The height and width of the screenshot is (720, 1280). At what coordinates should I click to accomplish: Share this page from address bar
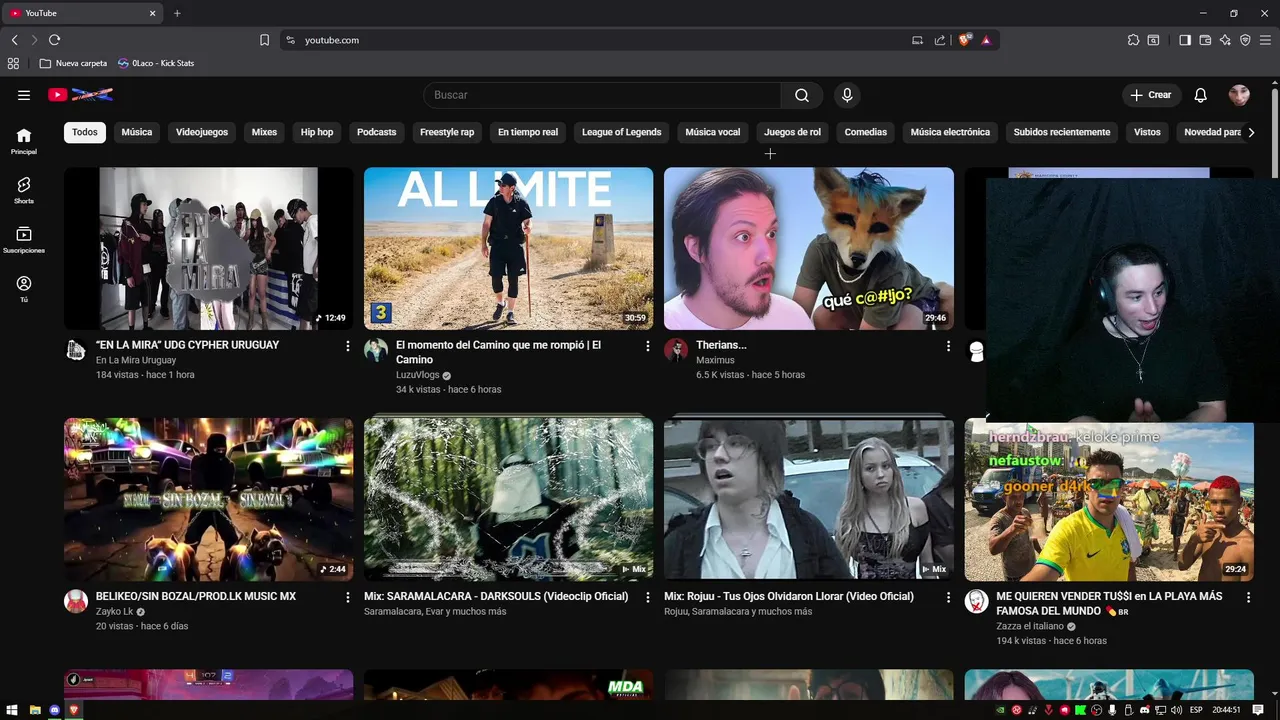tap(940, 40)
